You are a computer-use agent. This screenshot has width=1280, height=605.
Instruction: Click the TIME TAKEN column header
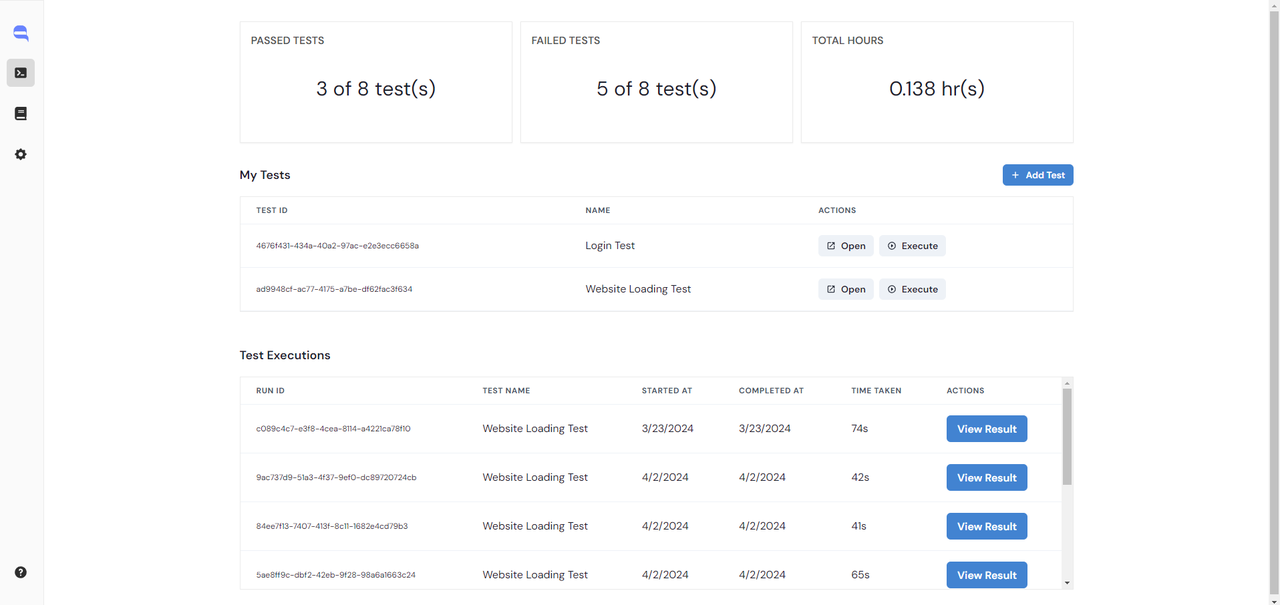tap(876, 391)
